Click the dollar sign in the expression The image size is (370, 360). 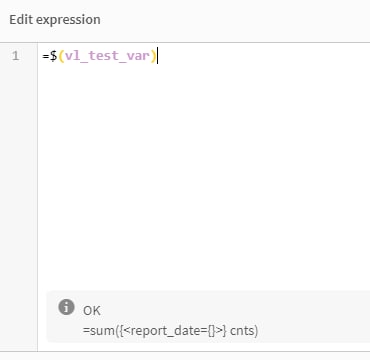click(x=53, y=56)
